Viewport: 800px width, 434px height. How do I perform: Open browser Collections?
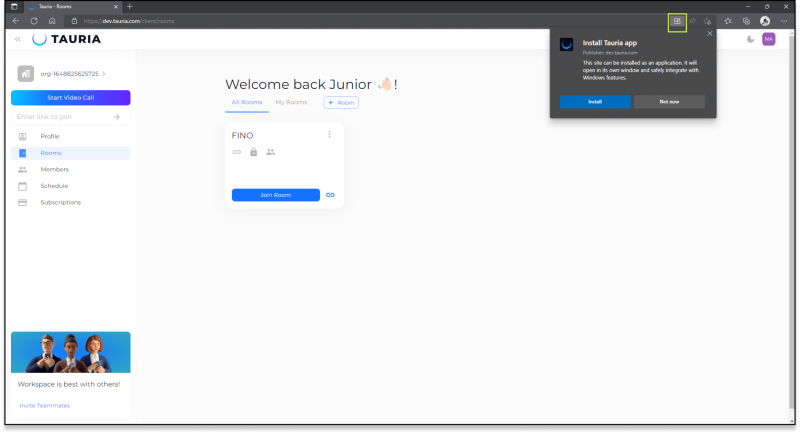coord(746,21)
